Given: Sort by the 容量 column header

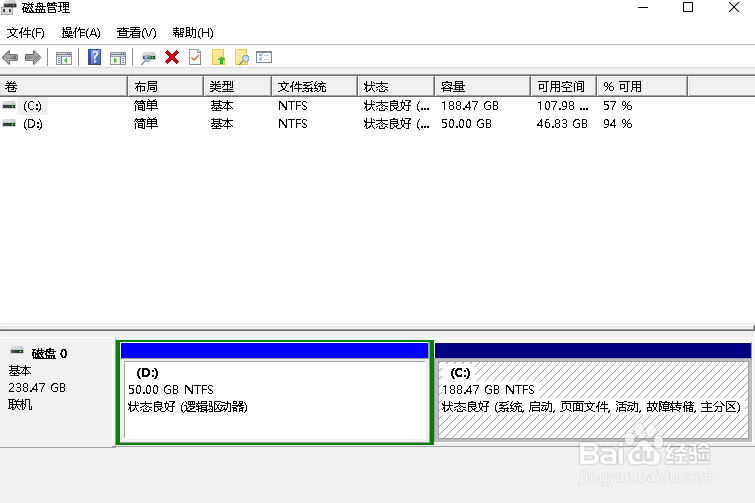Looking at the screenshot, I should [482, 87].
